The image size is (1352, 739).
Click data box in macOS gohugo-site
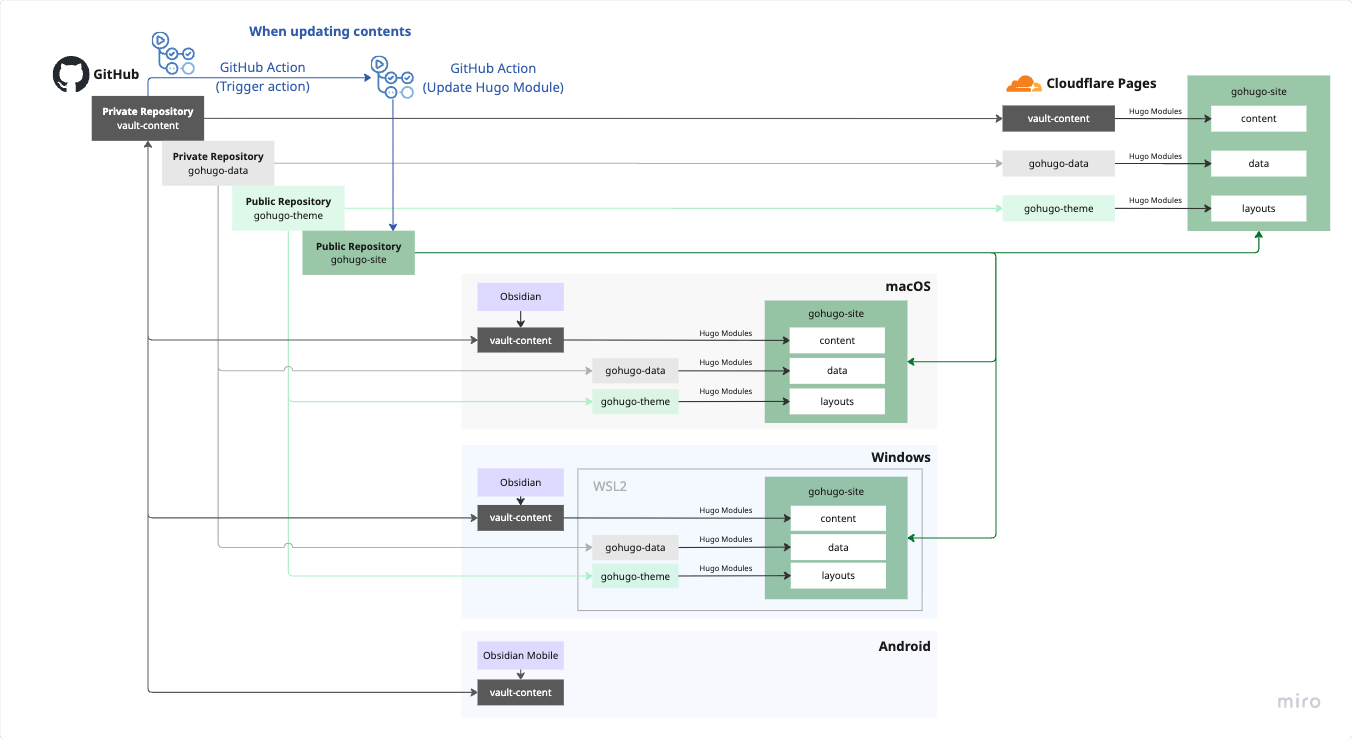[837, 370]
